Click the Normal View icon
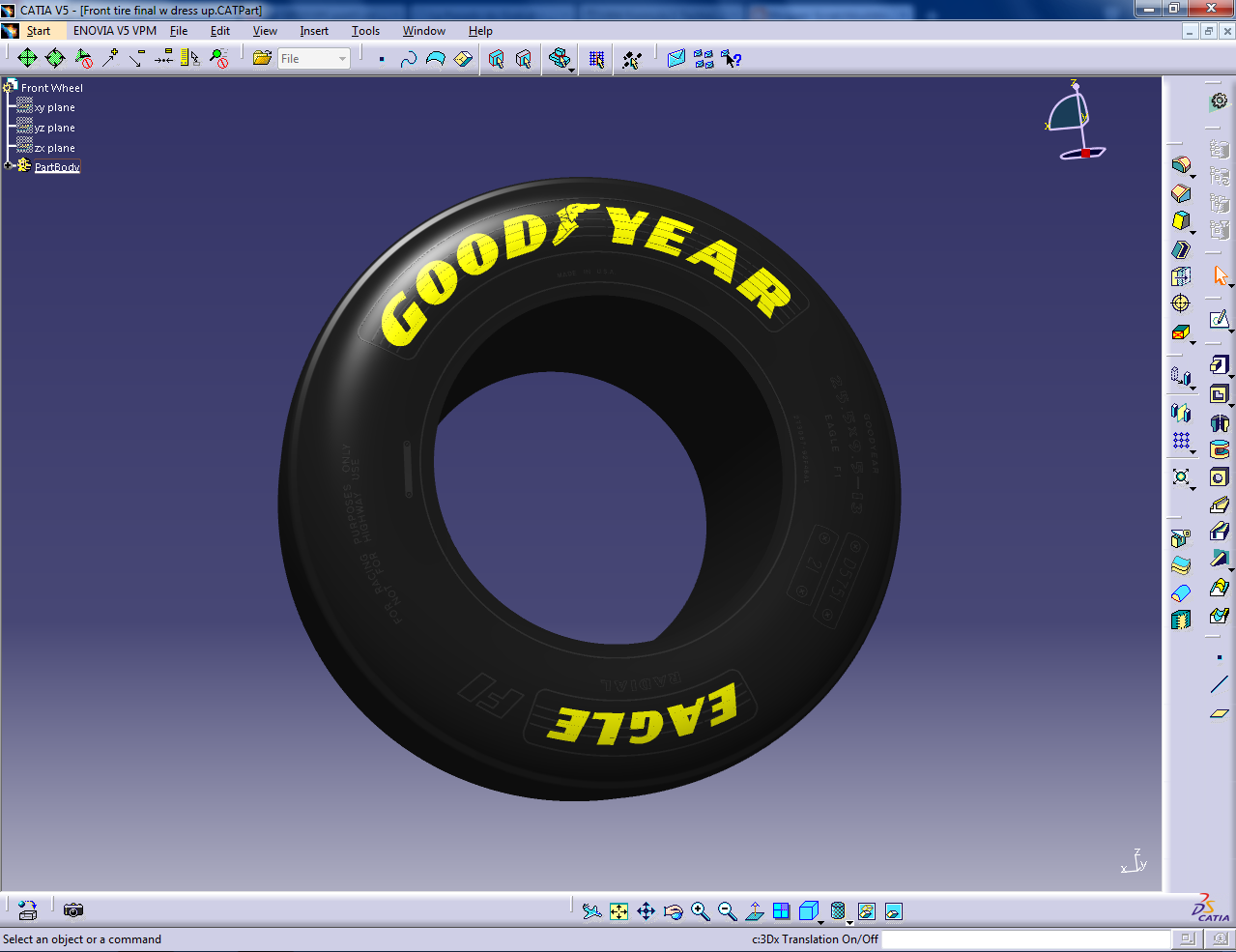The width and height of the screenshot is (1236, 952). pos(755,911)
